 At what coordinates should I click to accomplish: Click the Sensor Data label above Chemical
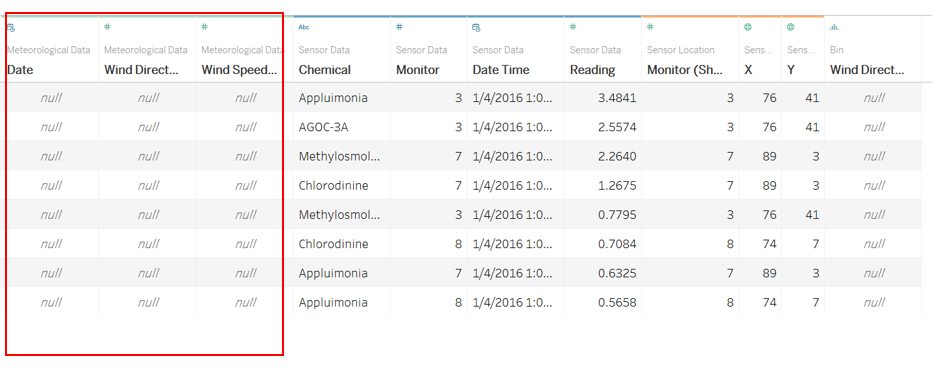pos(324,50)
